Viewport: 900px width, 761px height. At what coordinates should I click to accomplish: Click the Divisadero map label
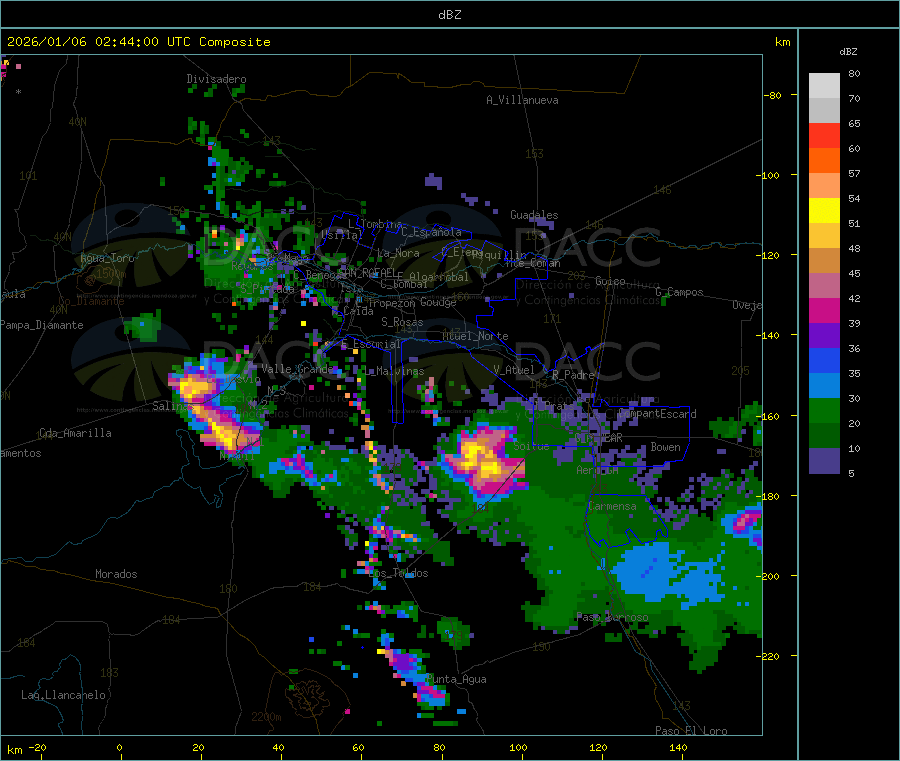(x=216, y=79)
